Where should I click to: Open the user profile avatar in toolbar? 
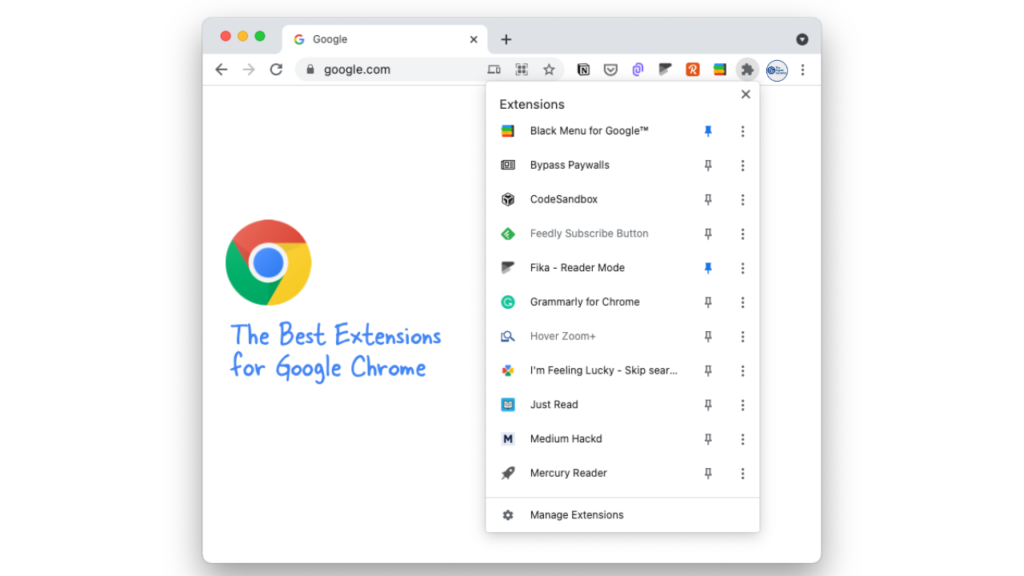[776, 70]
